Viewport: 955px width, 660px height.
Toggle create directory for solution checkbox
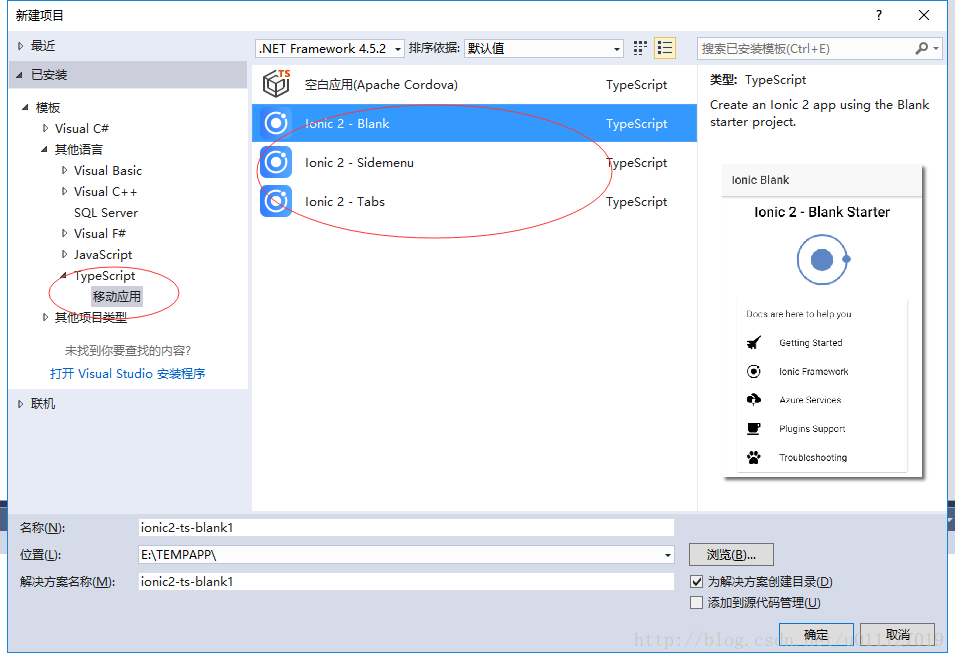(696, 581)
